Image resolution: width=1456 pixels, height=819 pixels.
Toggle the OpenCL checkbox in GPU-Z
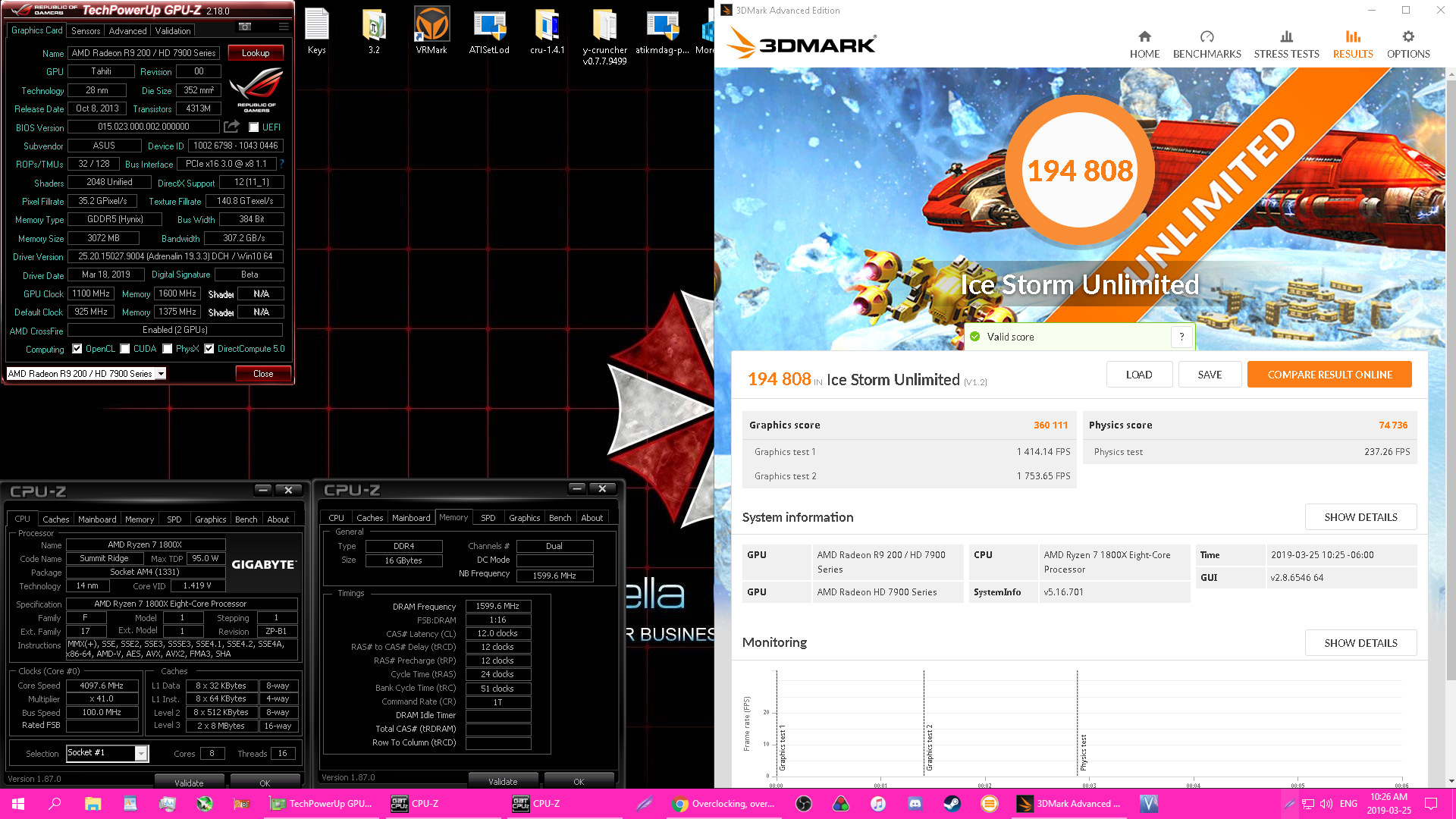point(77,349)
